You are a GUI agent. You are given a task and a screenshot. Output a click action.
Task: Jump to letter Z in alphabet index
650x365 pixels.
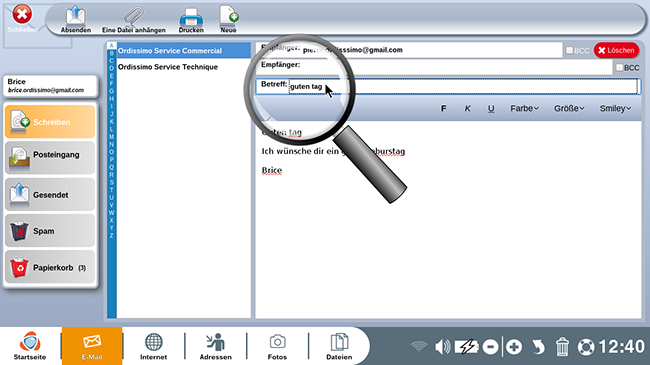[x=112, y=236]
